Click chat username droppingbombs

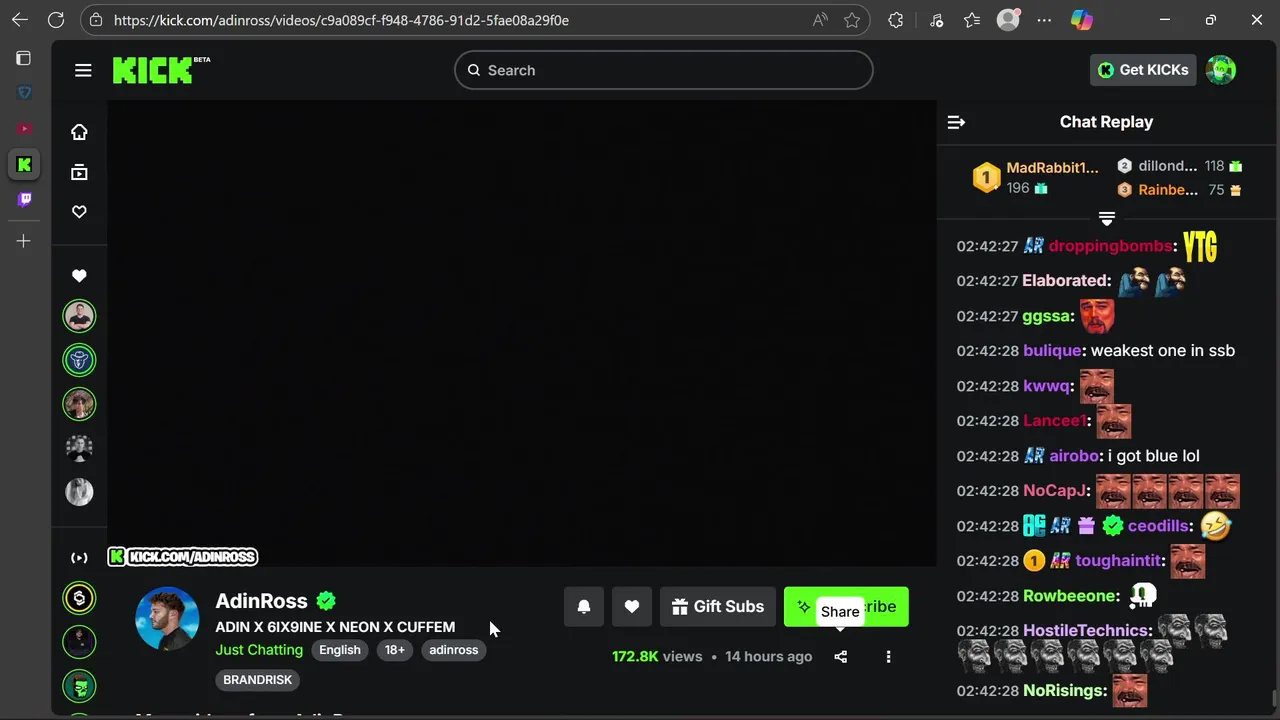click(1110, 246)
